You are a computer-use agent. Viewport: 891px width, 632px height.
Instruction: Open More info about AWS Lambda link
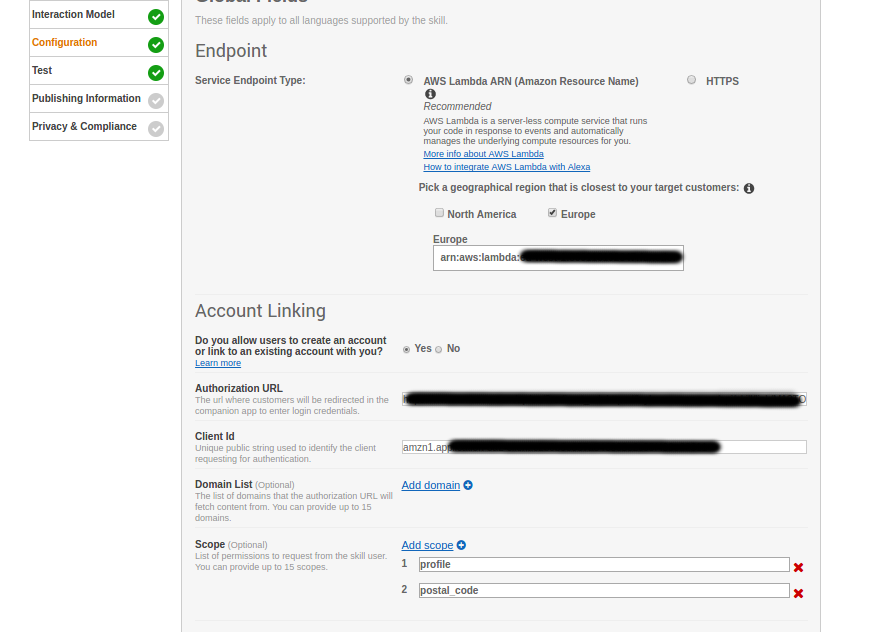pyautogui.click(x=484, y=154)
